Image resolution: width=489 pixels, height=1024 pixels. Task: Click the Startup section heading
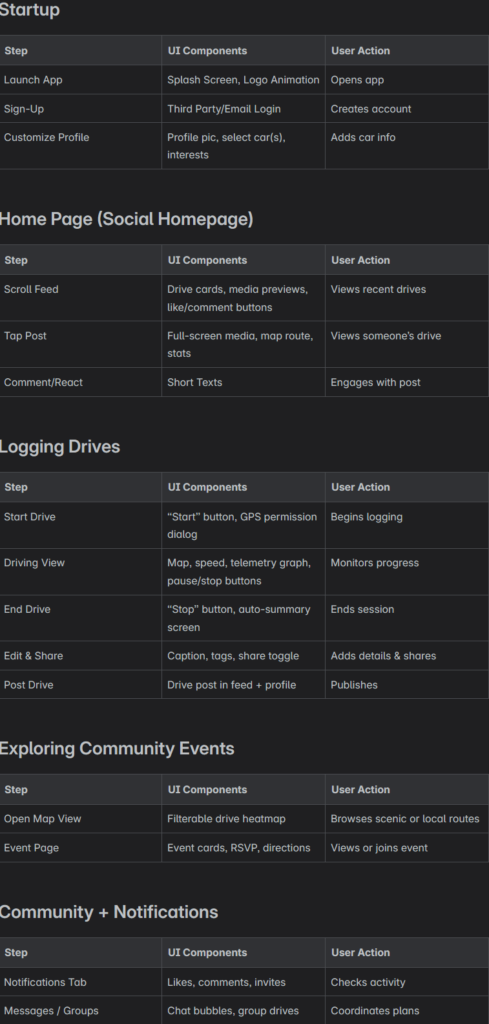[29, 10]
